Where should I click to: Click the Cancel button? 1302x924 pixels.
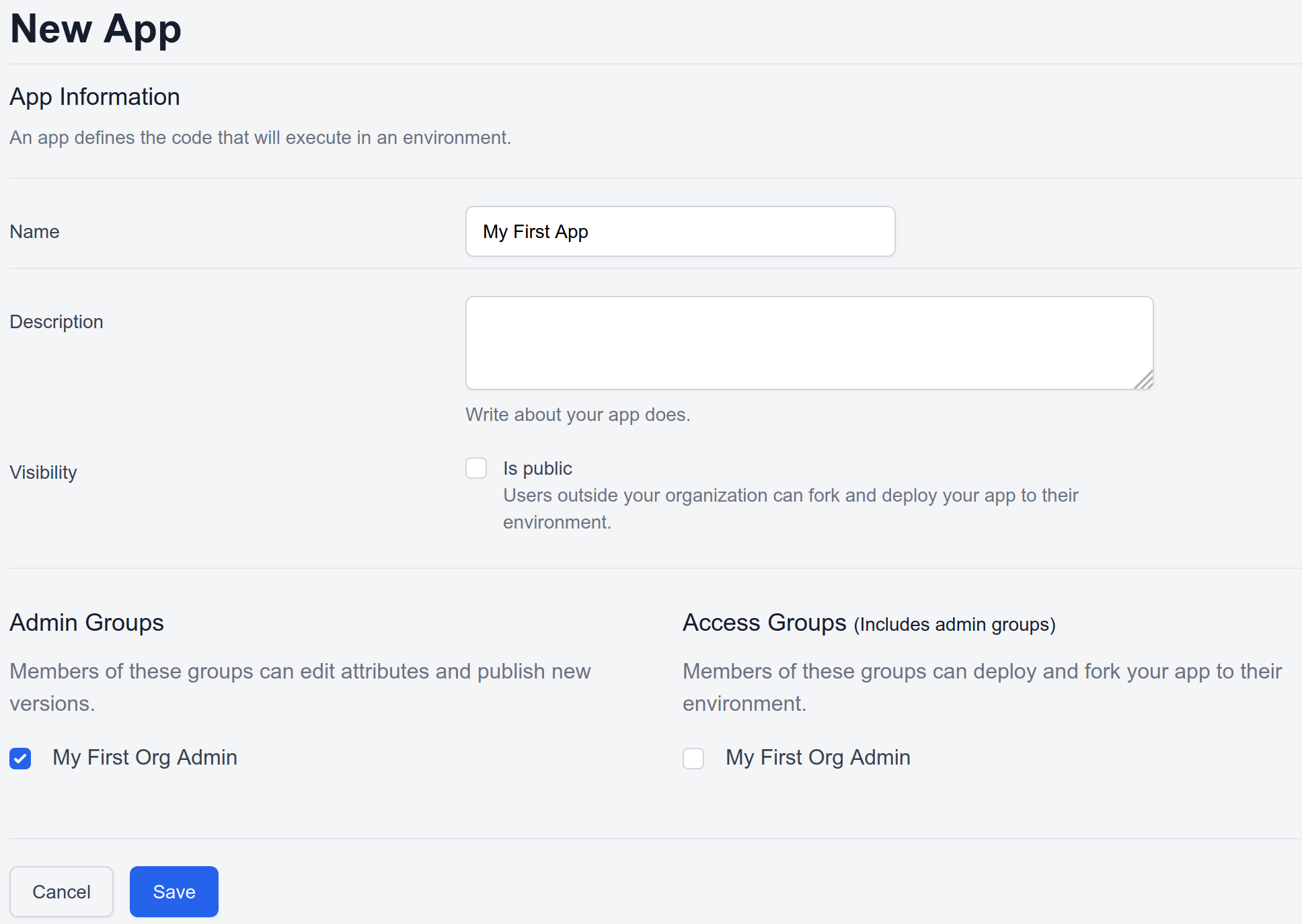61,892
